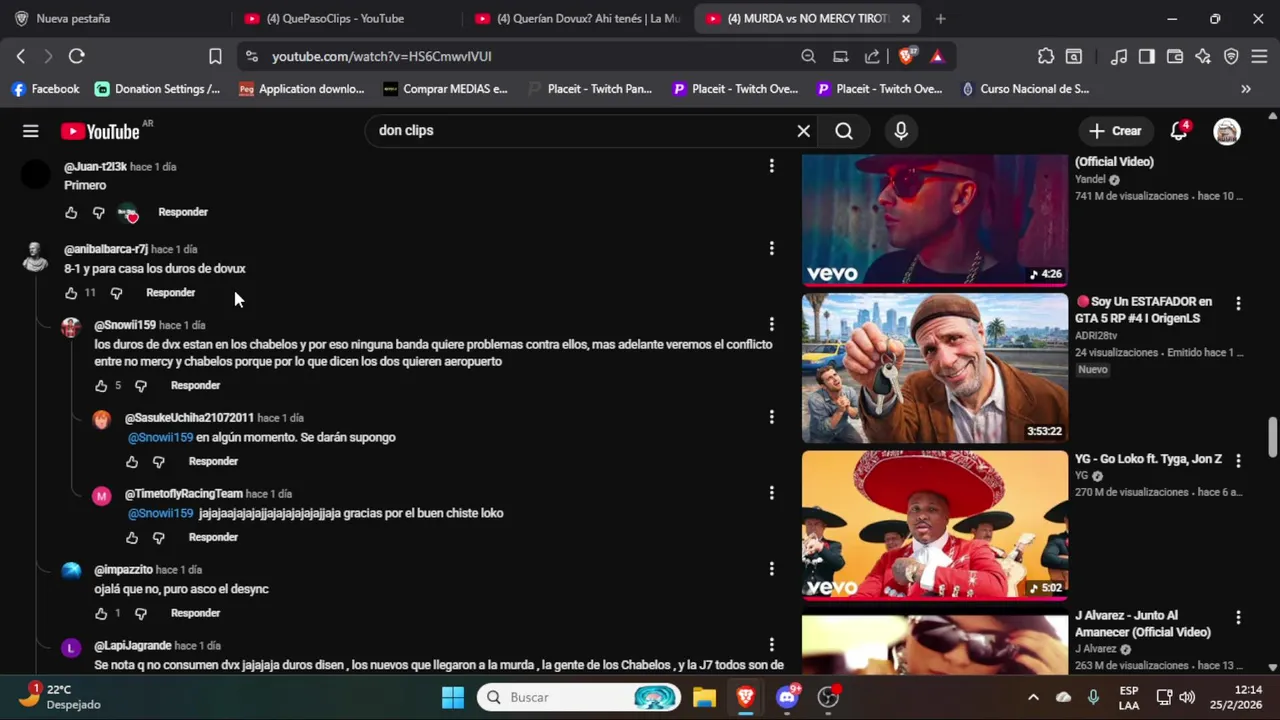The width and height of the screenshot is (1280, 720).
Task: Click the address bar URL
Action: coord(381,57)
